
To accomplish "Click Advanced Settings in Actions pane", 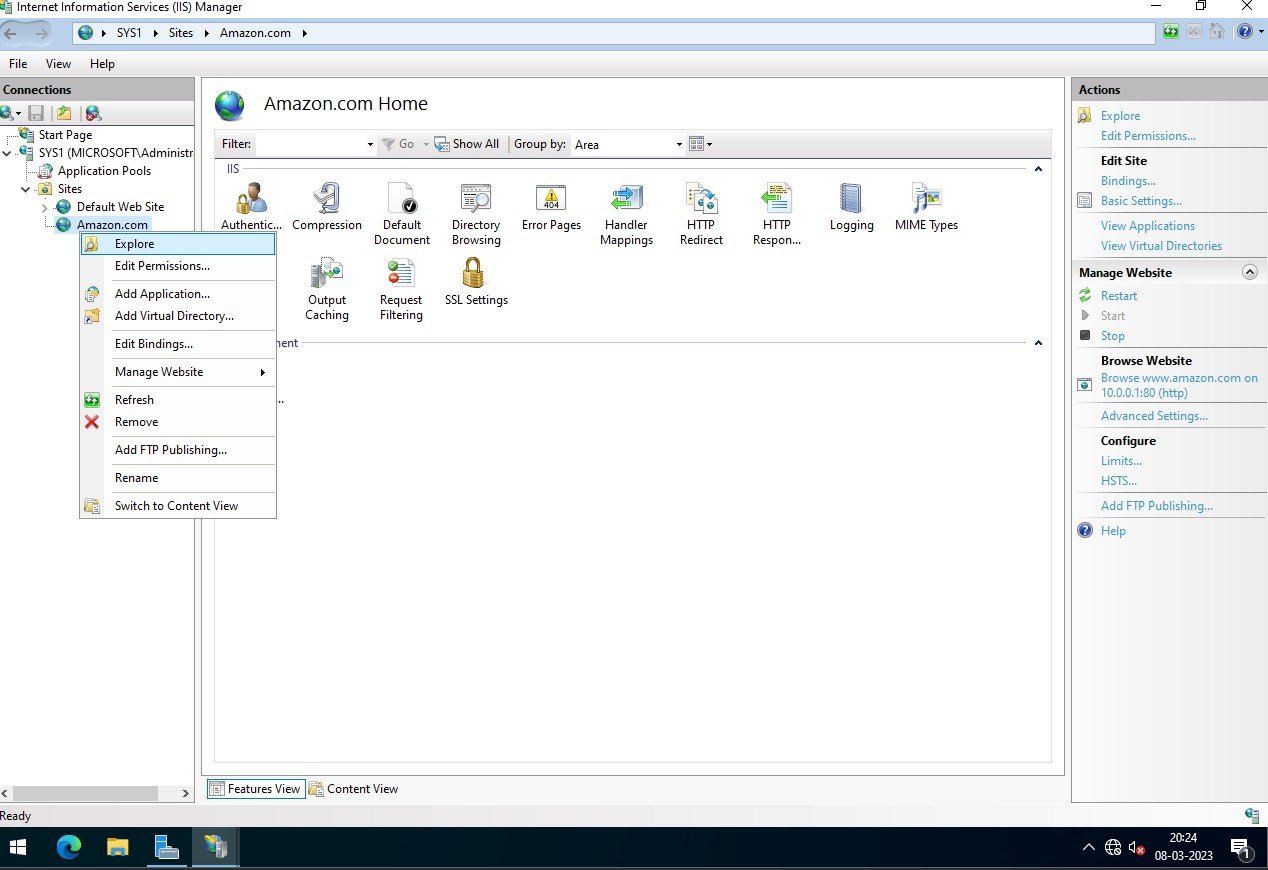I will [x=1154, y=416].
